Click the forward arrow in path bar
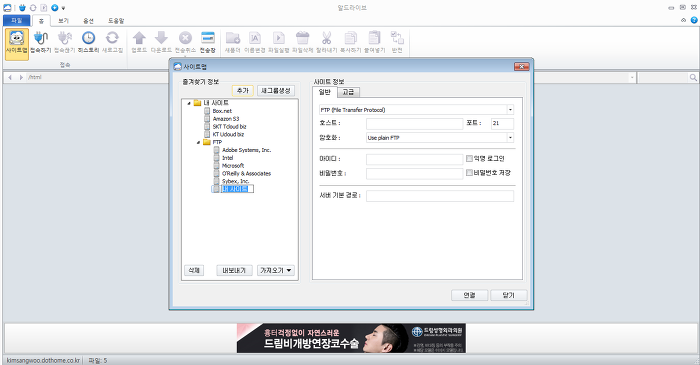 coord(21,77)
